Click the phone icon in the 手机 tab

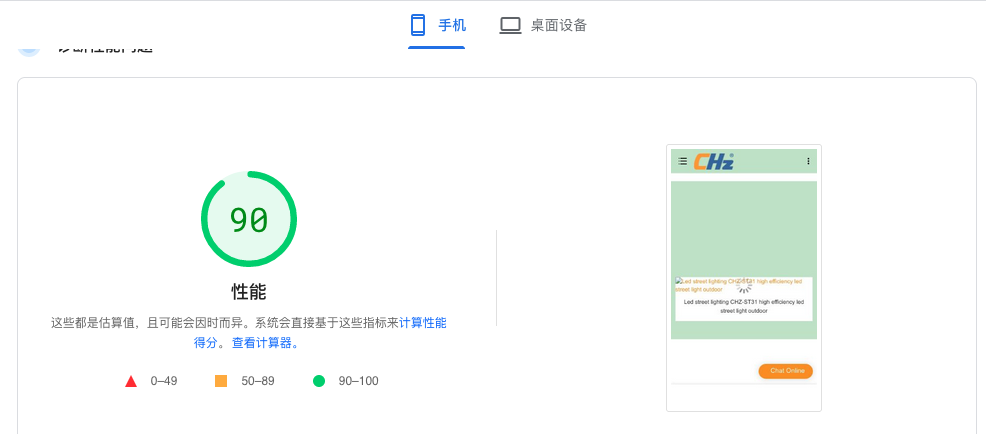pyautogui.click(x=418, y=25)
